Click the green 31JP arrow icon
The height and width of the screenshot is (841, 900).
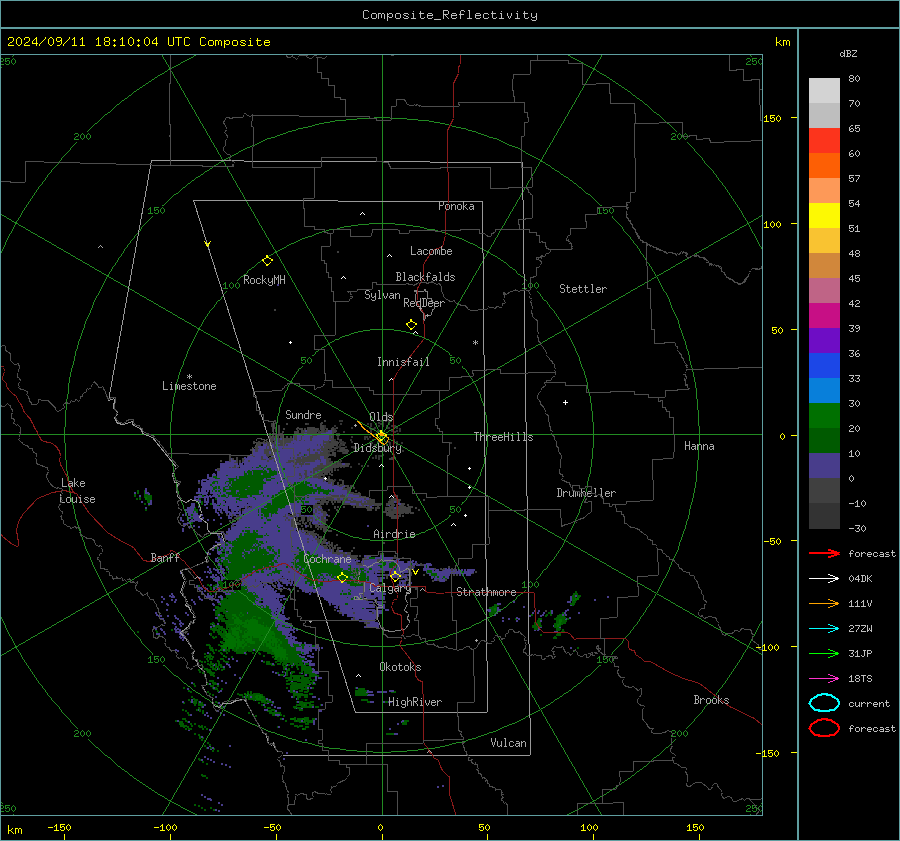coord(824,653)
